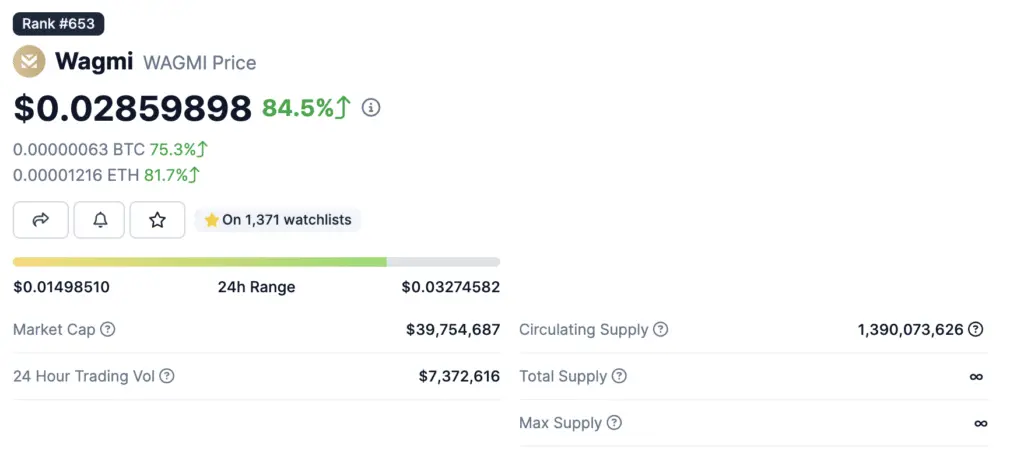Click the 24h high value $0.03274582

coord(451,287)
